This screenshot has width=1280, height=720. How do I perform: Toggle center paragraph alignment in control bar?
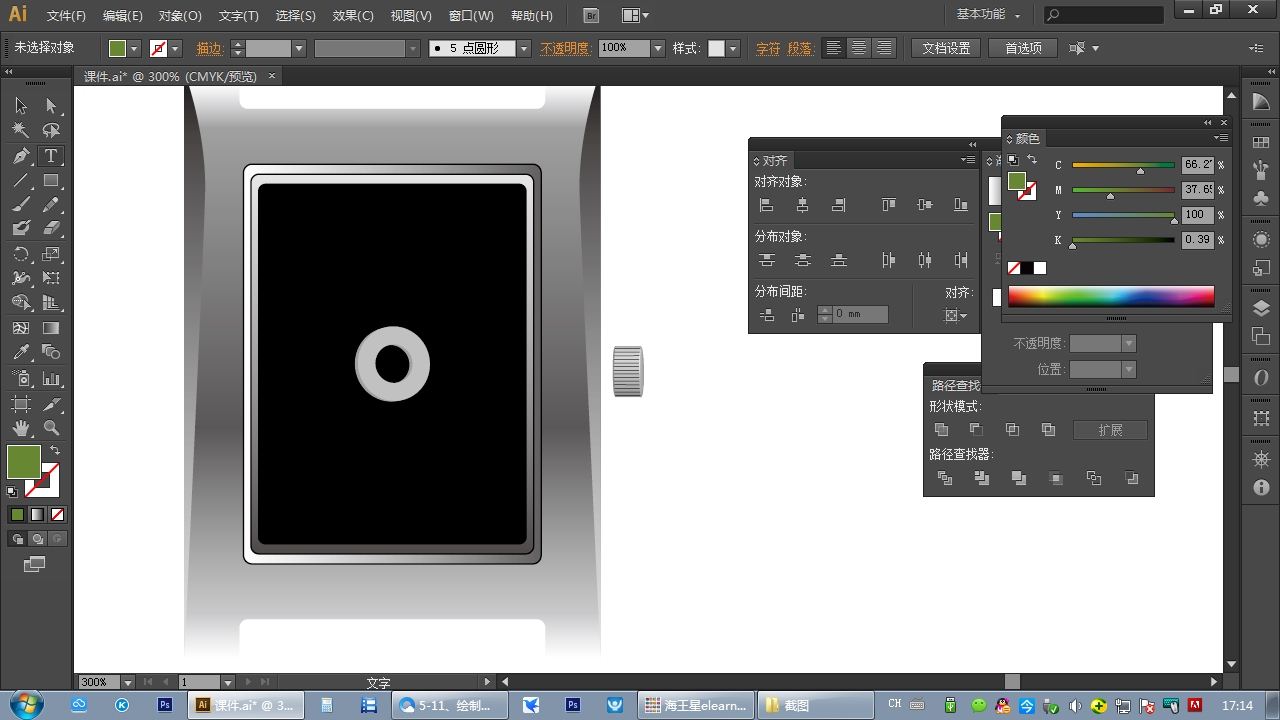pyautogui.click(x=858, y=48)
